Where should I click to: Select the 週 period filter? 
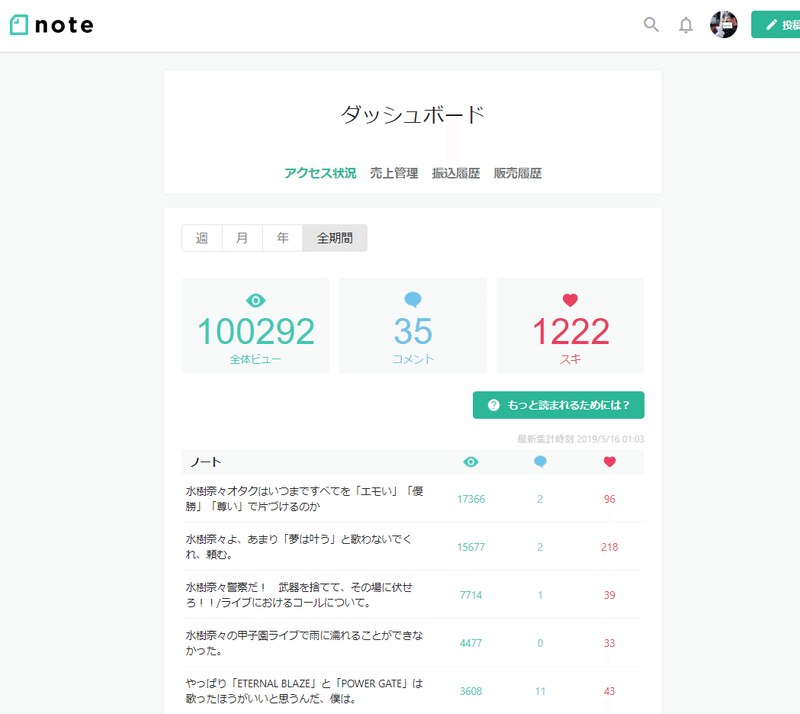click(x=202, y=238)
